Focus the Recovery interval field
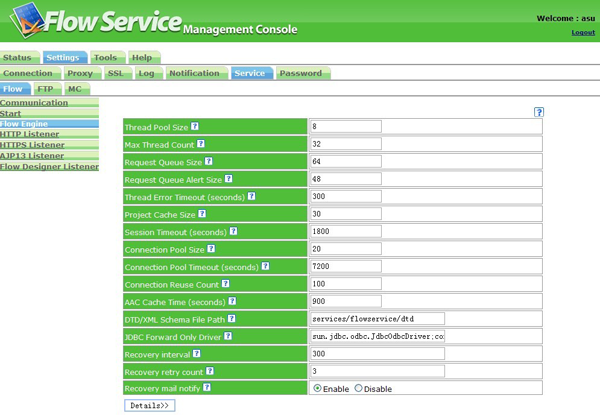This screenshot has width=600, height=419. pos(378,354)
